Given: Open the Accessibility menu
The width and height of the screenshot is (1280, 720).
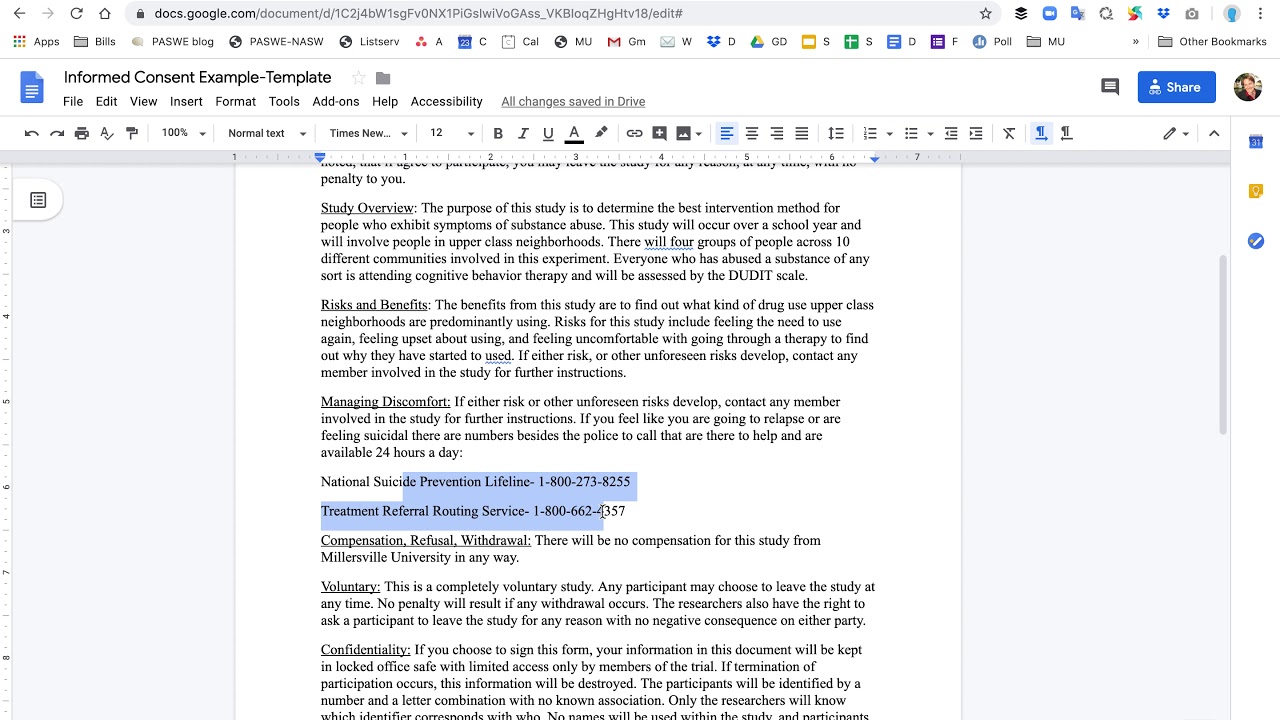Looking at the screenshot, I should click(446, 101).
